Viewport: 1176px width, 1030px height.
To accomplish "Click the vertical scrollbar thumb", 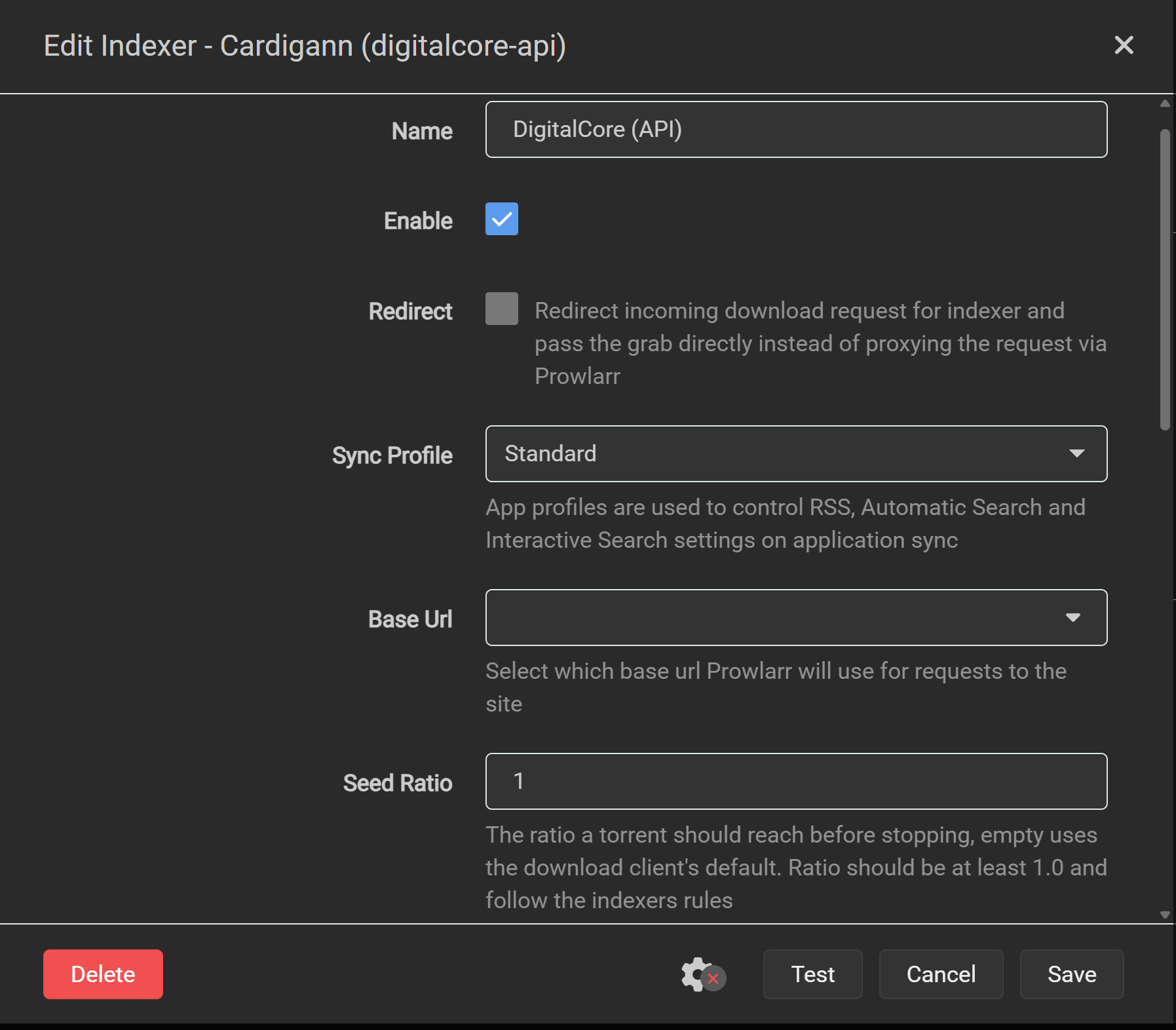I will 1165,278.
